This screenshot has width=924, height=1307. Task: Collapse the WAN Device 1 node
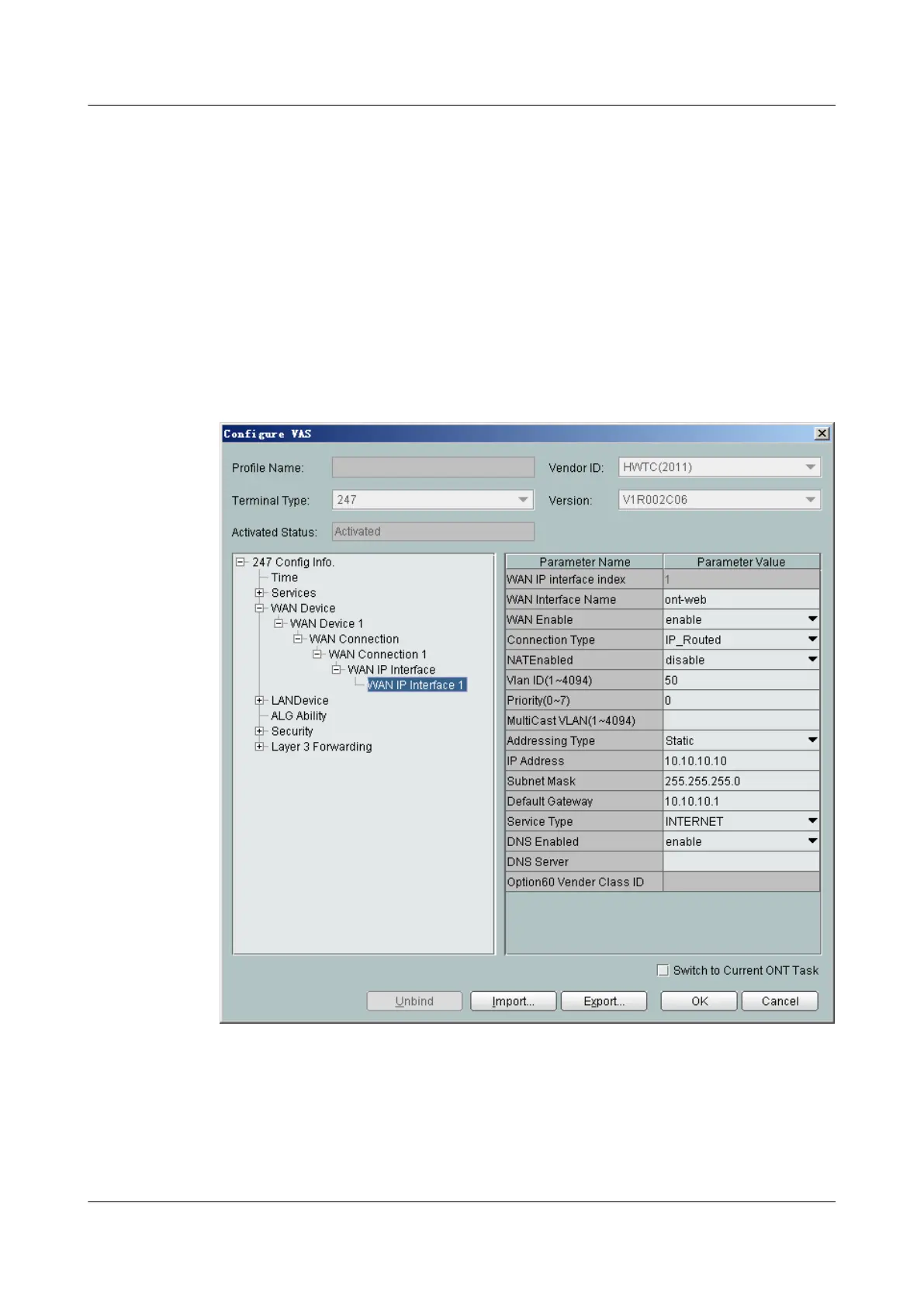coord(279,623)
